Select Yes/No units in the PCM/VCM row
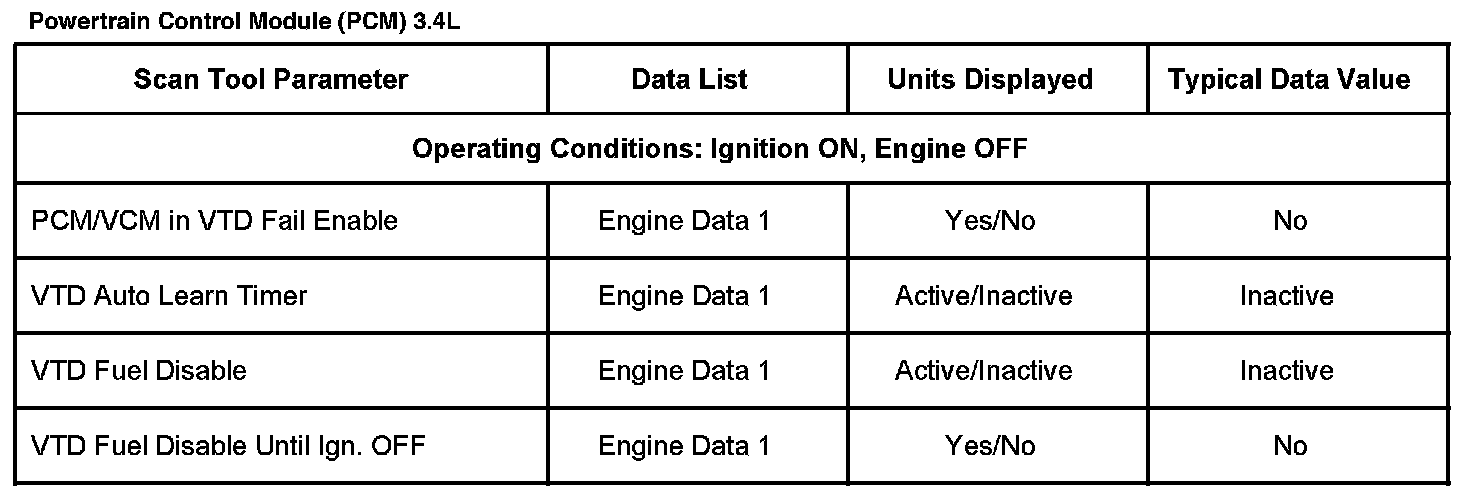The height and width of the screenshot is (498, 1472). pyautogui.click(x=990, y=221)
